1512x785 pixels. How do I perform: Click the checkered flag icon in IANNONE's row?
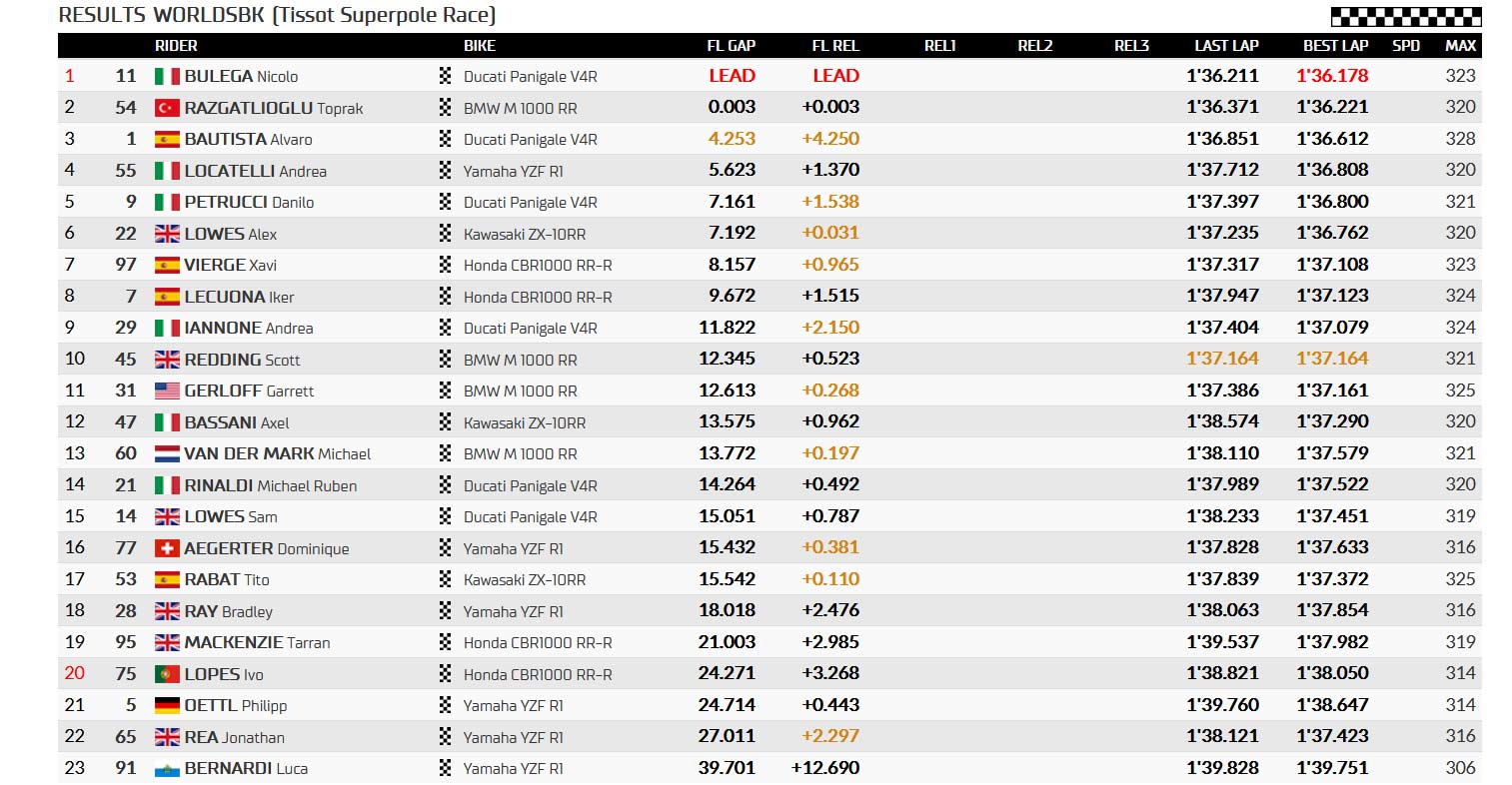click(x=446, y=328)
